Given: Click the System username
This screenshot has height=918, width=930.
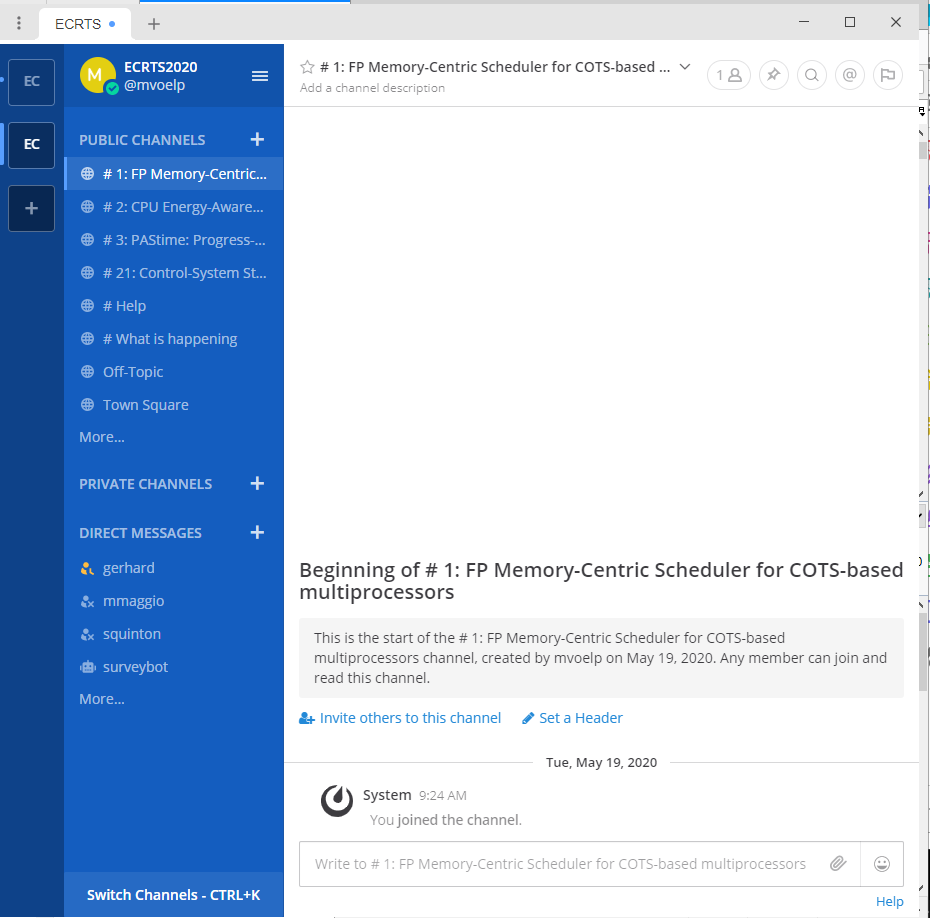Looking at the screenshot, I should 387,795.
